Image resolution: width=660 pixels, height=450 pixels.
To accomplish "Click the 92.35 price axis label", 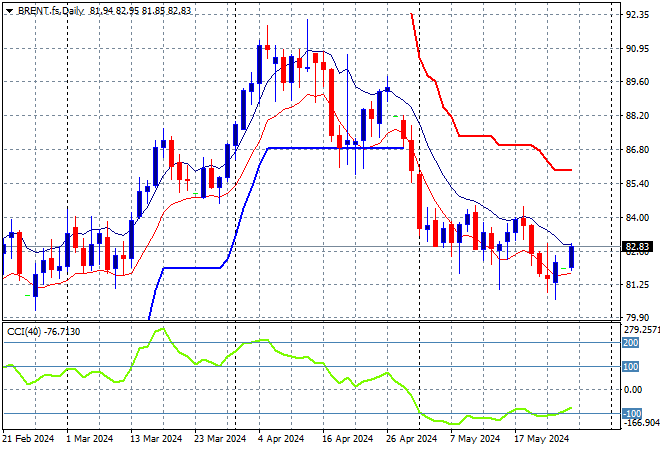I will (636, 16).
